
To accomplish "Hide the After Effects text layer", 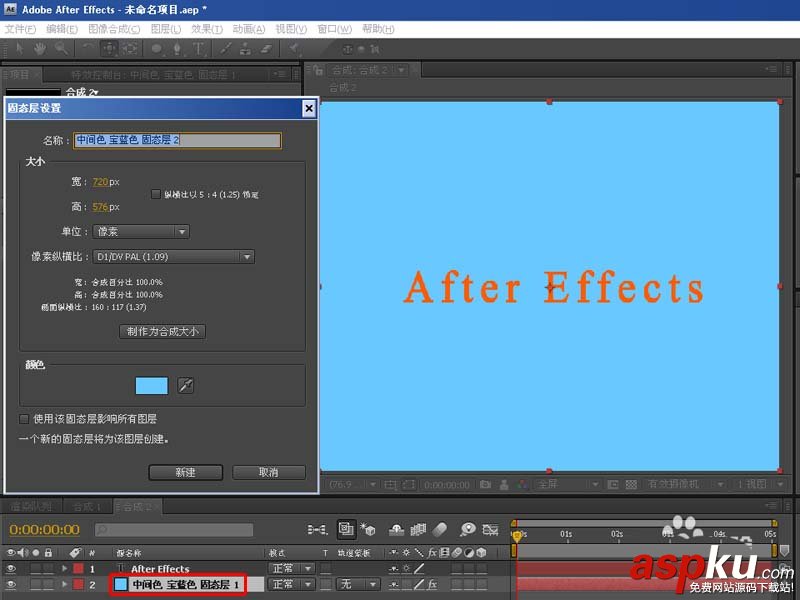I will pyautogui.click(x=11, y=568).
